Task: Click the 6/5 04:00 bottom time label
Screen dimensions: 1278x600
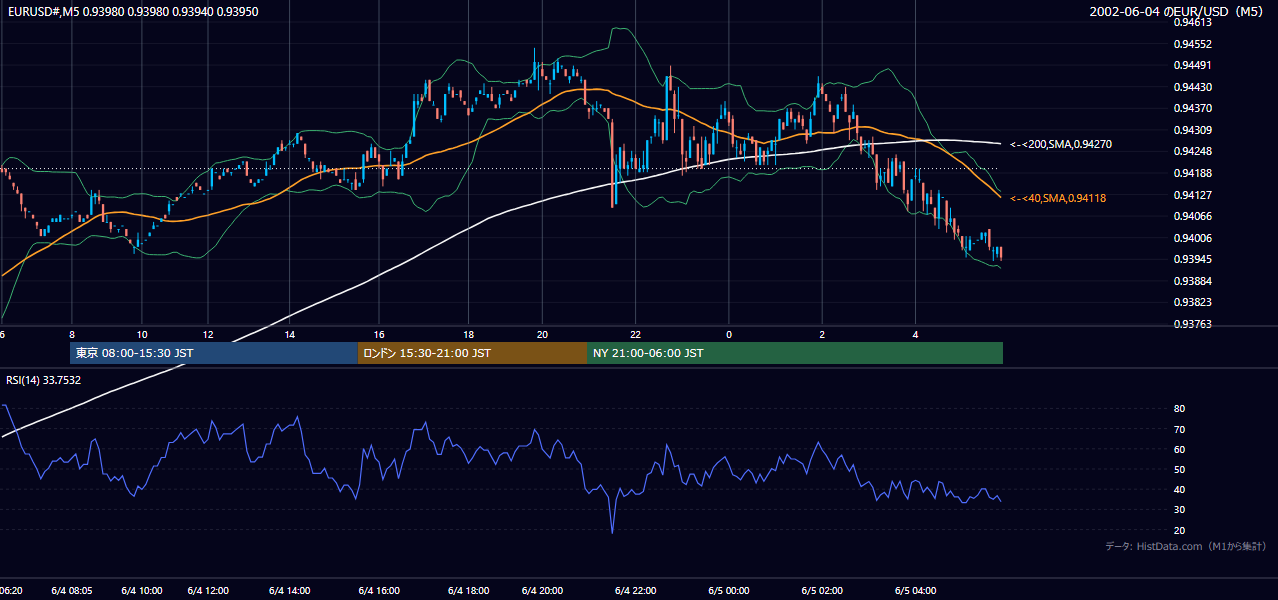Action: (x=915, y=591)
